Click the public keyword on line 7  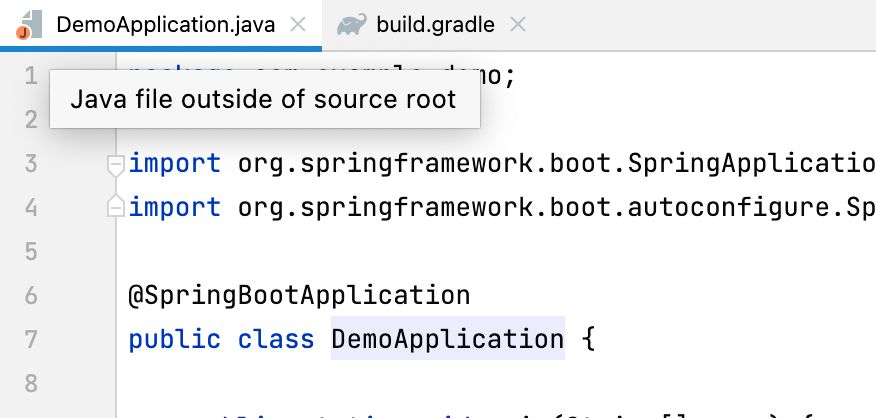(175, 339)
